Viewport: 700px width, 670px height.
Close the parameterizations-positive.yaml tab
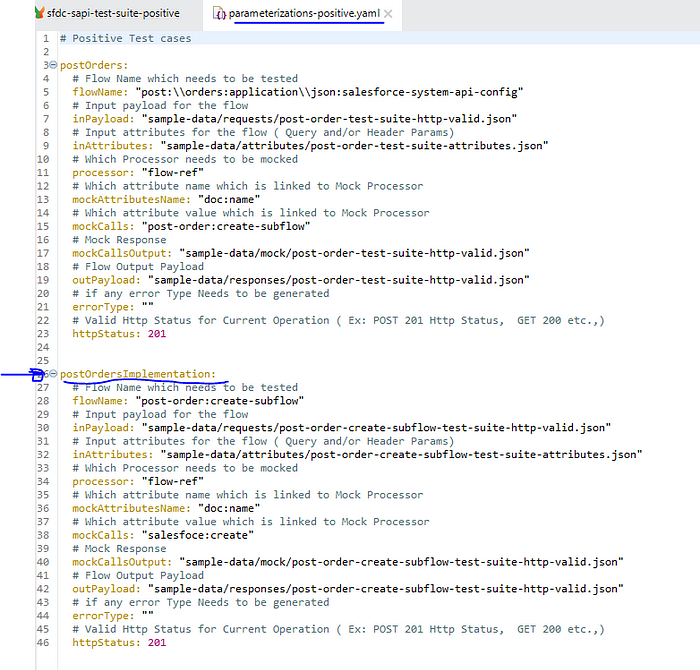coord(388,14)
